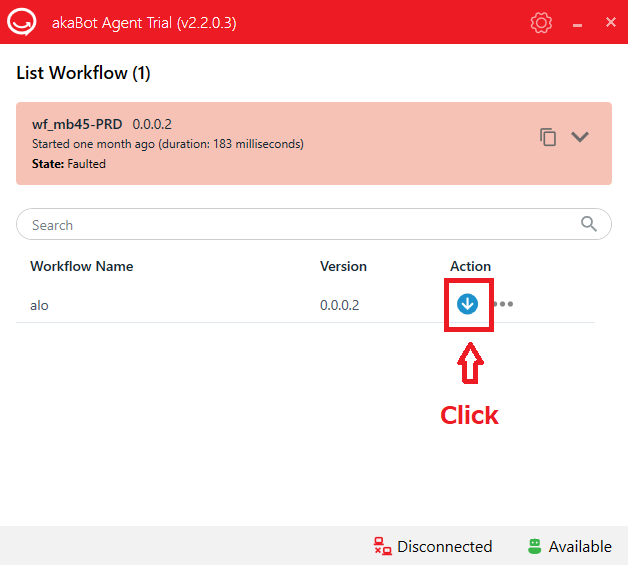Minimize the akaBot Agent window
This screenshot has width=628, height=565.
pyautogui.click(x=577, y=25)
